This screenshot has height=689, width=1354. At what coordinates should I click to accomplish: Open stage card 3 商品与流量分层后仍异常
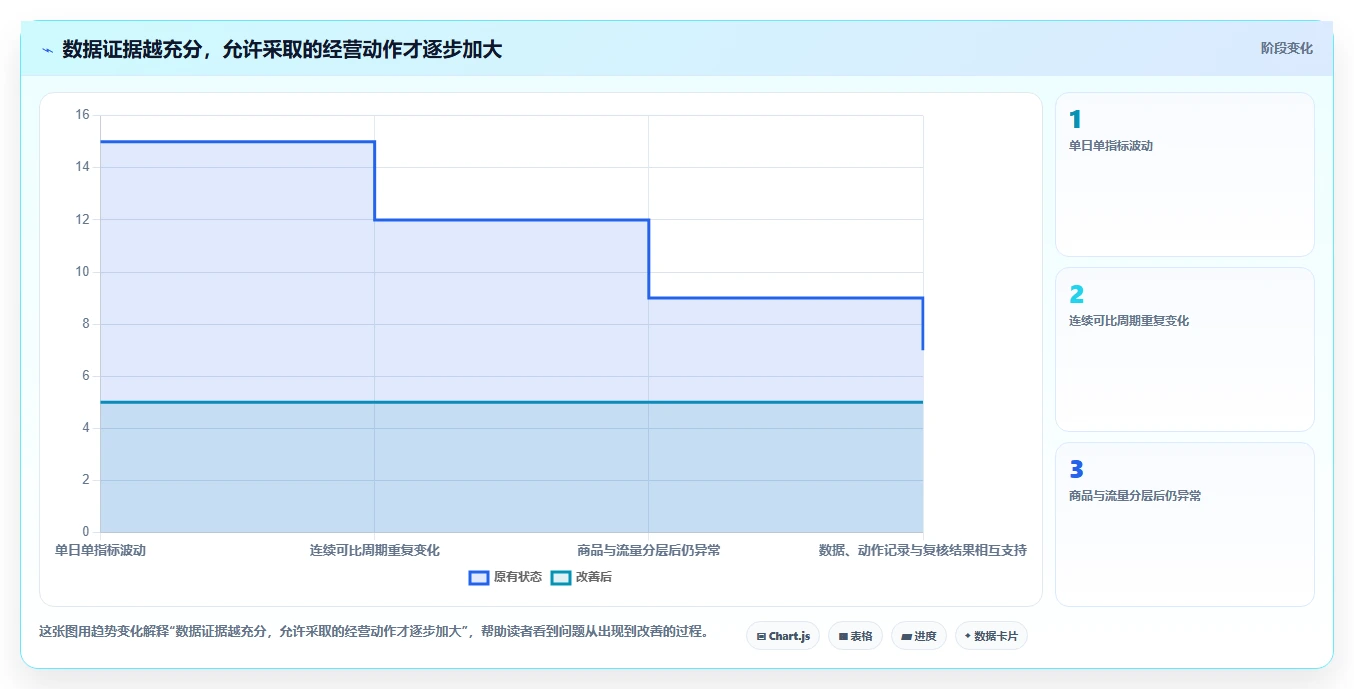pos(1185,524)
